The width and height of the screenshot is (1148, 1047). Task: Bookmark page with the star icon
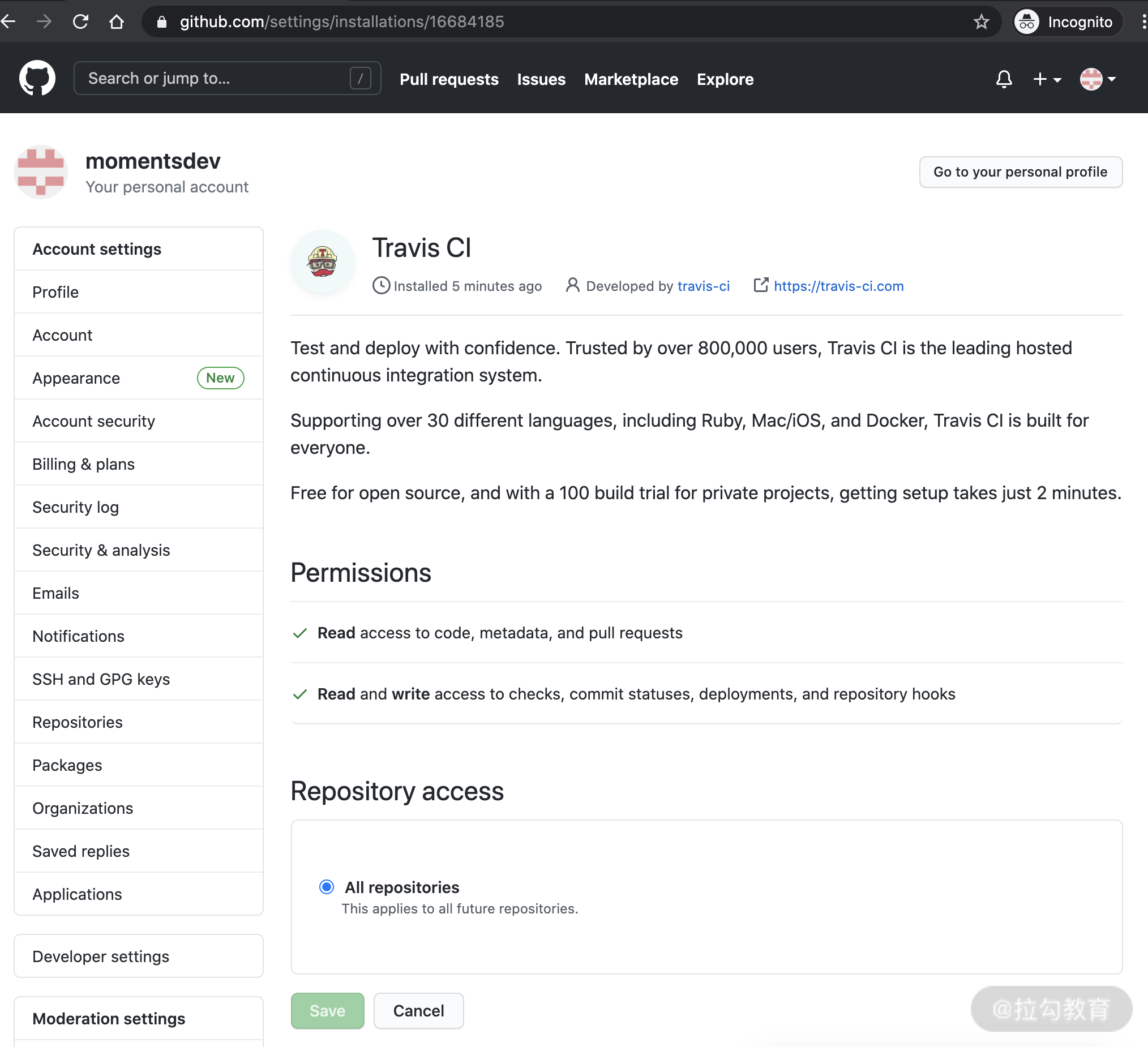pos(980,22)
